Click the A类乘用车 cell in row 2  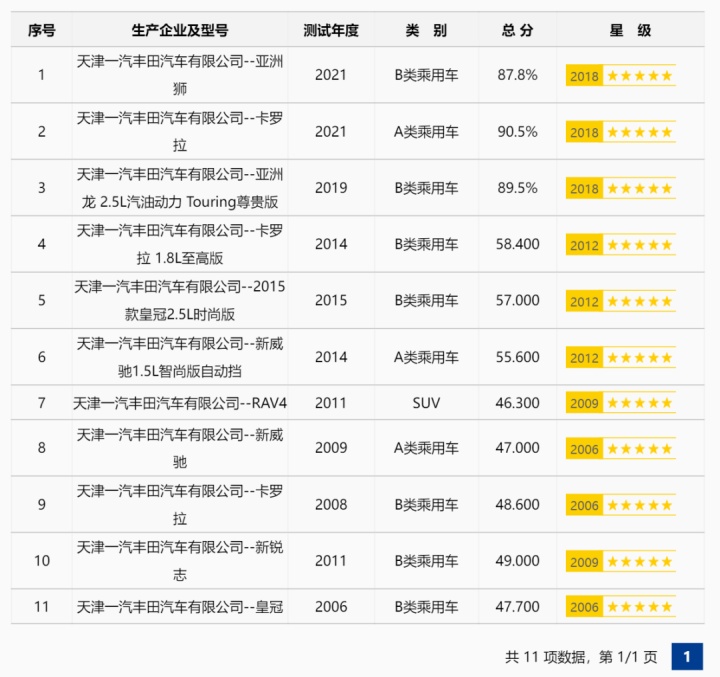pyautogui.click(x=426, y=131)
